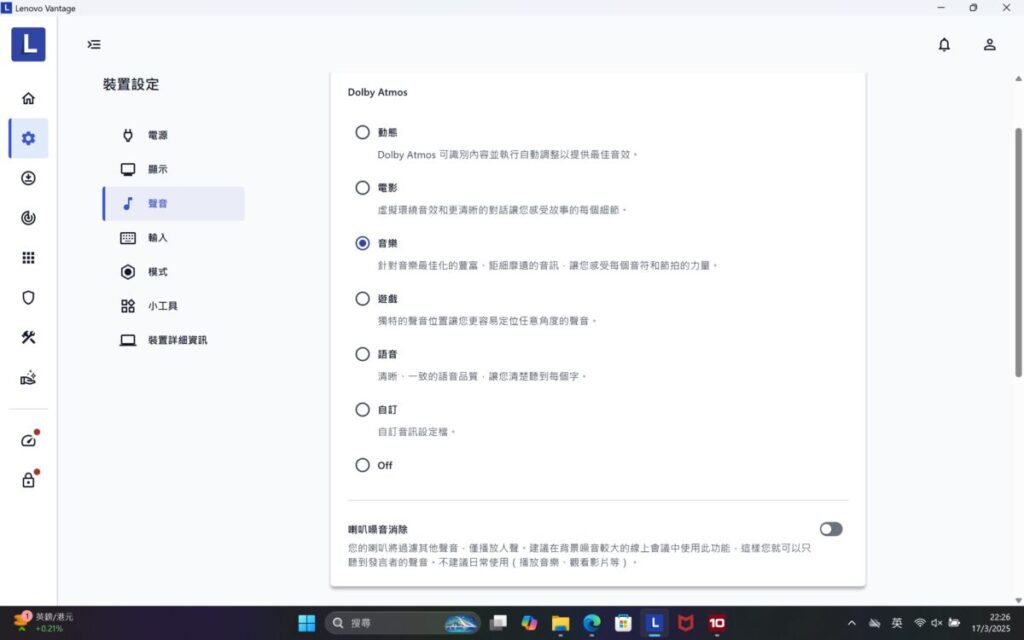The image size is (1024, 640).
Task: Open File Explorer from the taskbar
Action: tap(560, 623)
